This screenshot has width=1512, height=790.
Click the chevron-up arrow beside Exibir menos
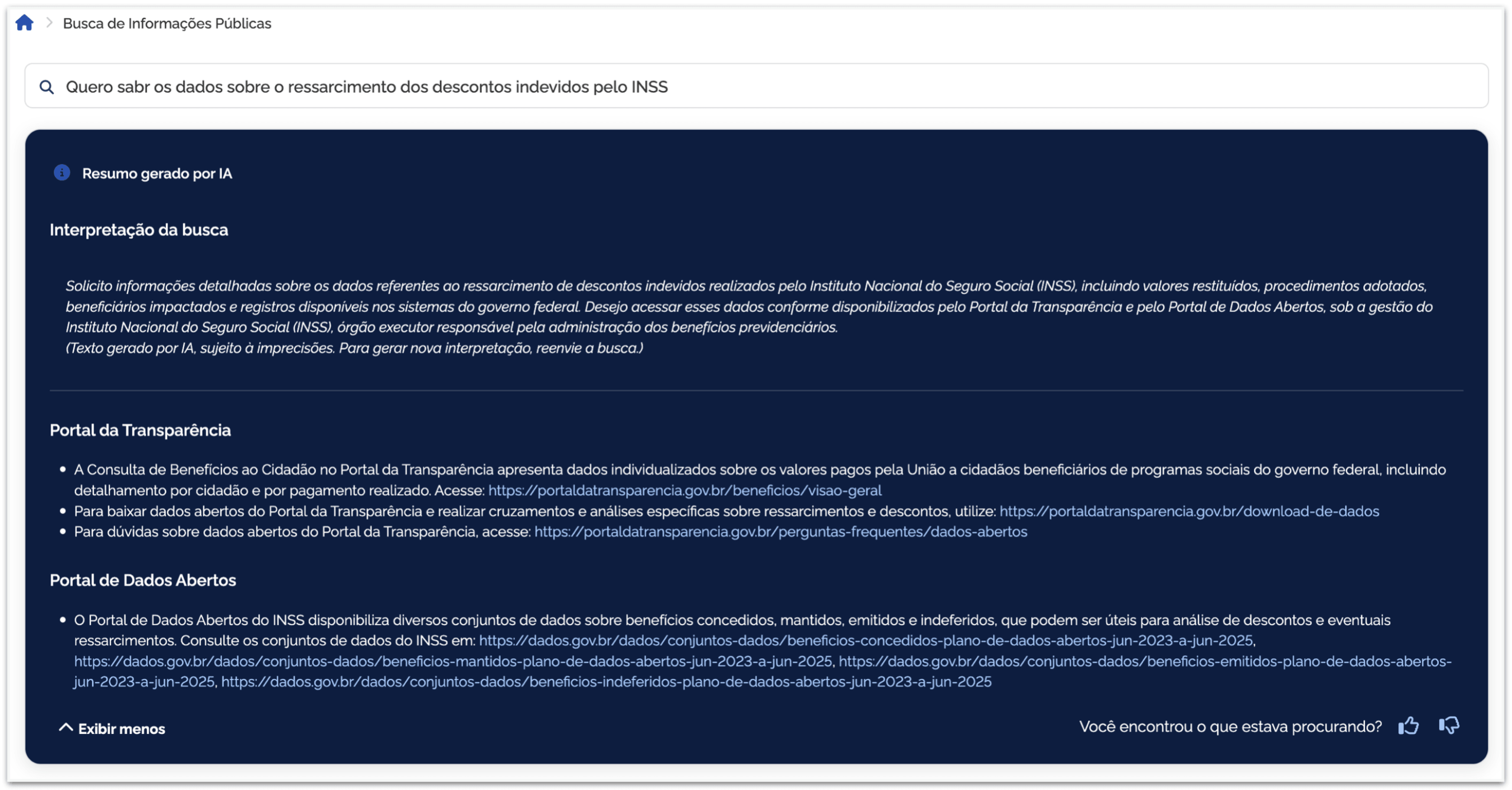coord(66,727)
